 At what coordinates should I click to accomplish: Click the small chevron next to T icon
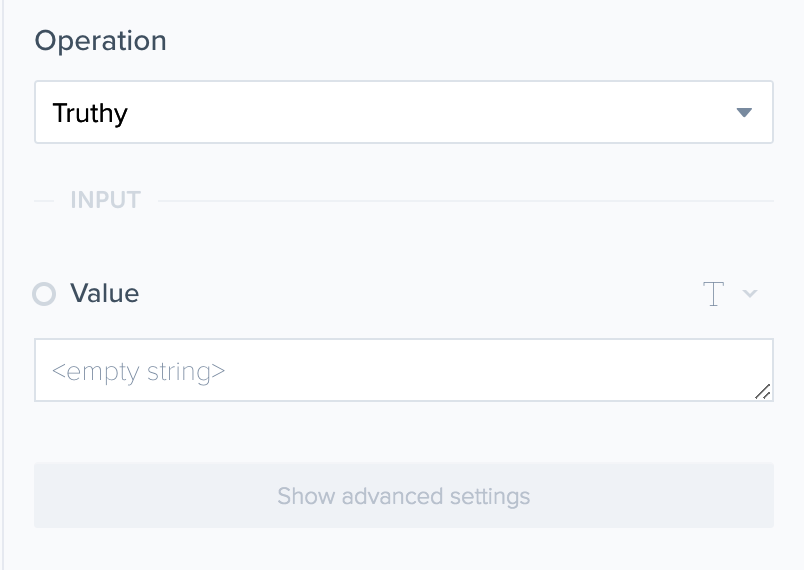[750, 294]
